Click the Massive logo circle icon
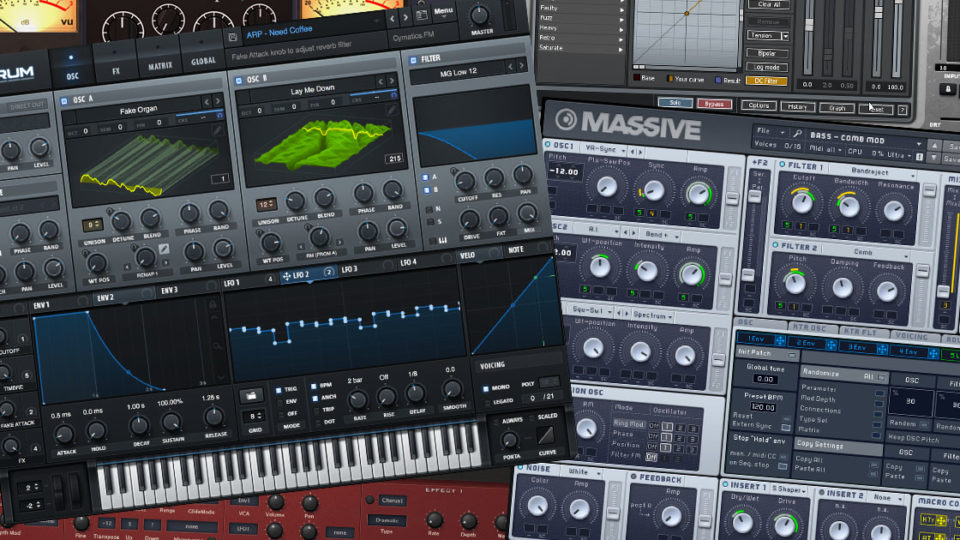The width and height of the screenshot is (960, 540). (566, 119)
